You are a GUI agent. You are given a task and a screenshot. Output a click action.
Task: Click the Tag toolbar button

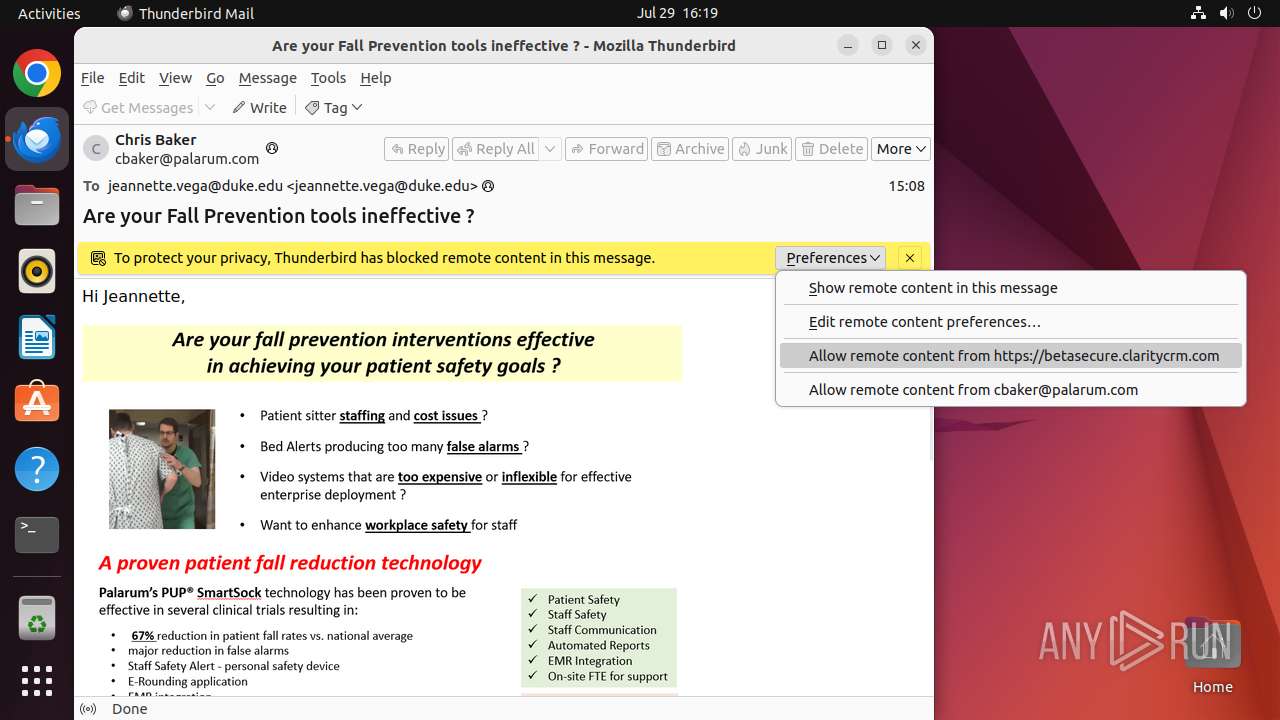(334, 107)
